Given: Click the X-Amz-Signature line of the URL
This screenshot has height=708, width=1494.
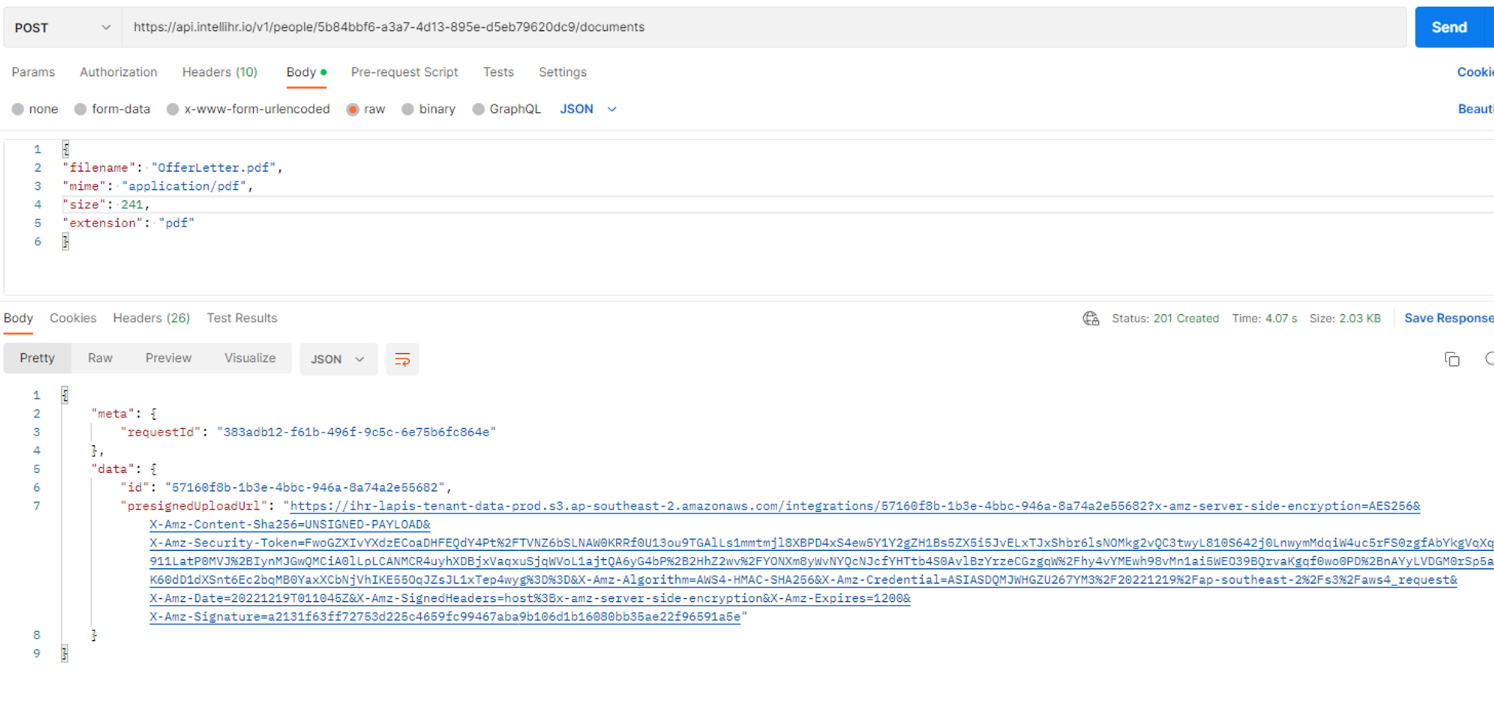Looking at the screenshot, I should [445, 617].
